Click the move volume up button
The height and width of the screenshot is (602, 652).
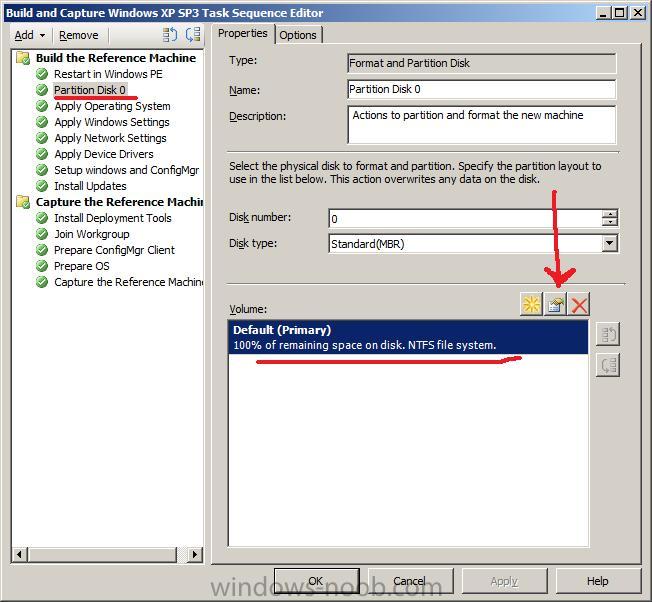tap(608, 335)
